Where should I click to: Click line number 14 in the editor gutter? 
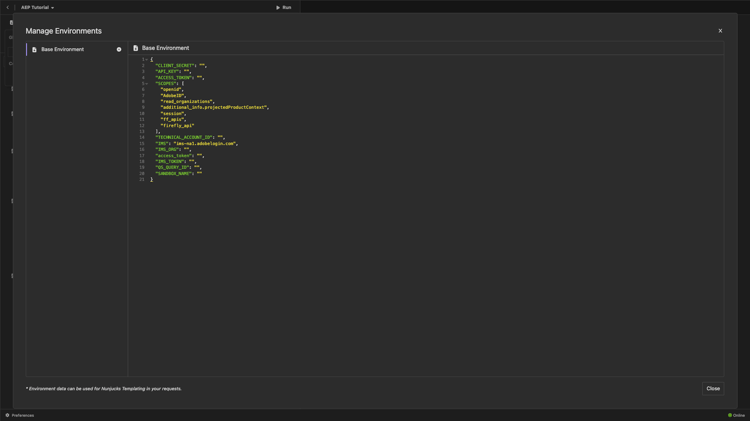click(142, 137)
